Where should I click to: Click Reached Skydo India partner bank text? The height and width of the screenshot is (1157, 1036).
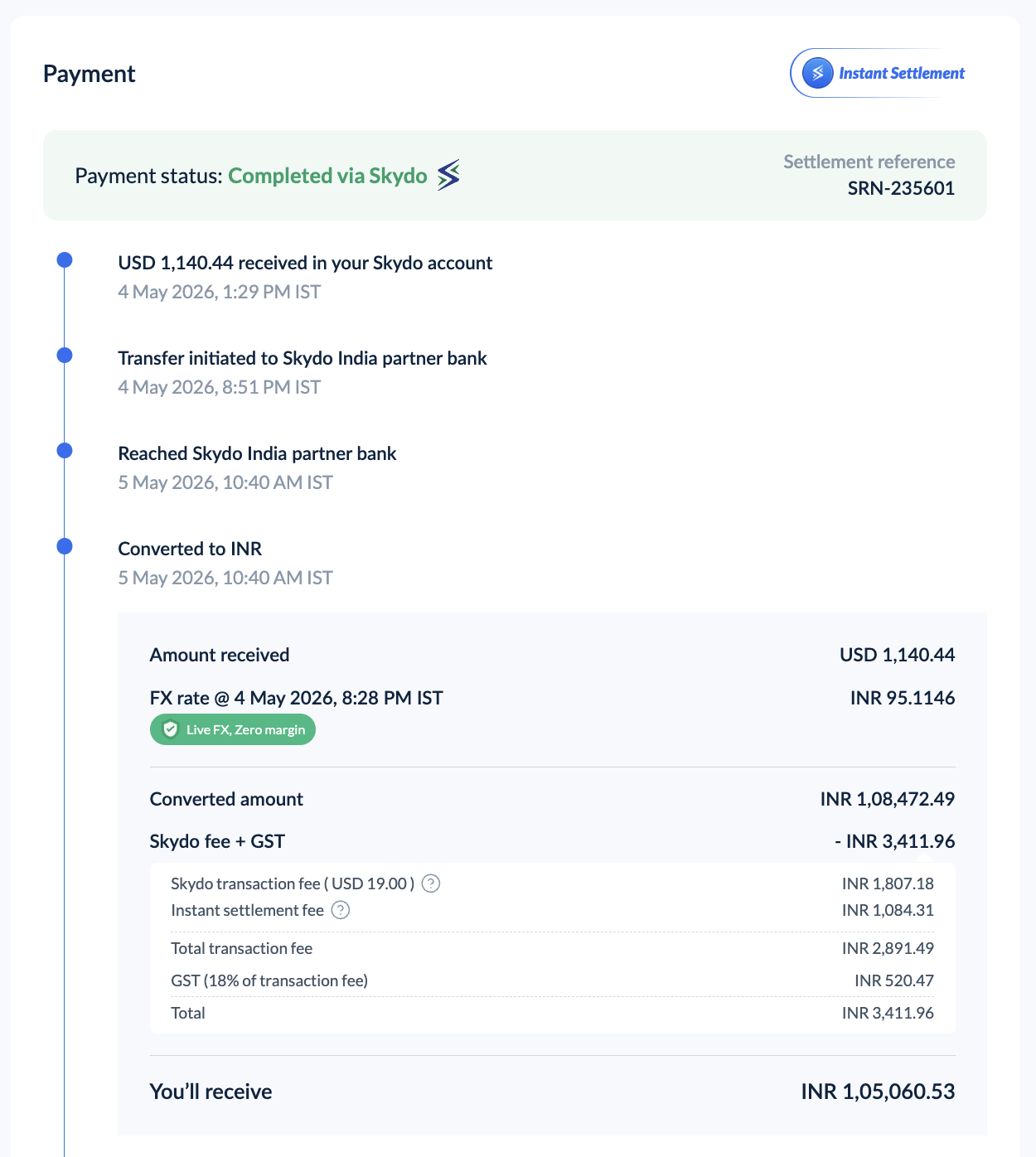(257, 453)
